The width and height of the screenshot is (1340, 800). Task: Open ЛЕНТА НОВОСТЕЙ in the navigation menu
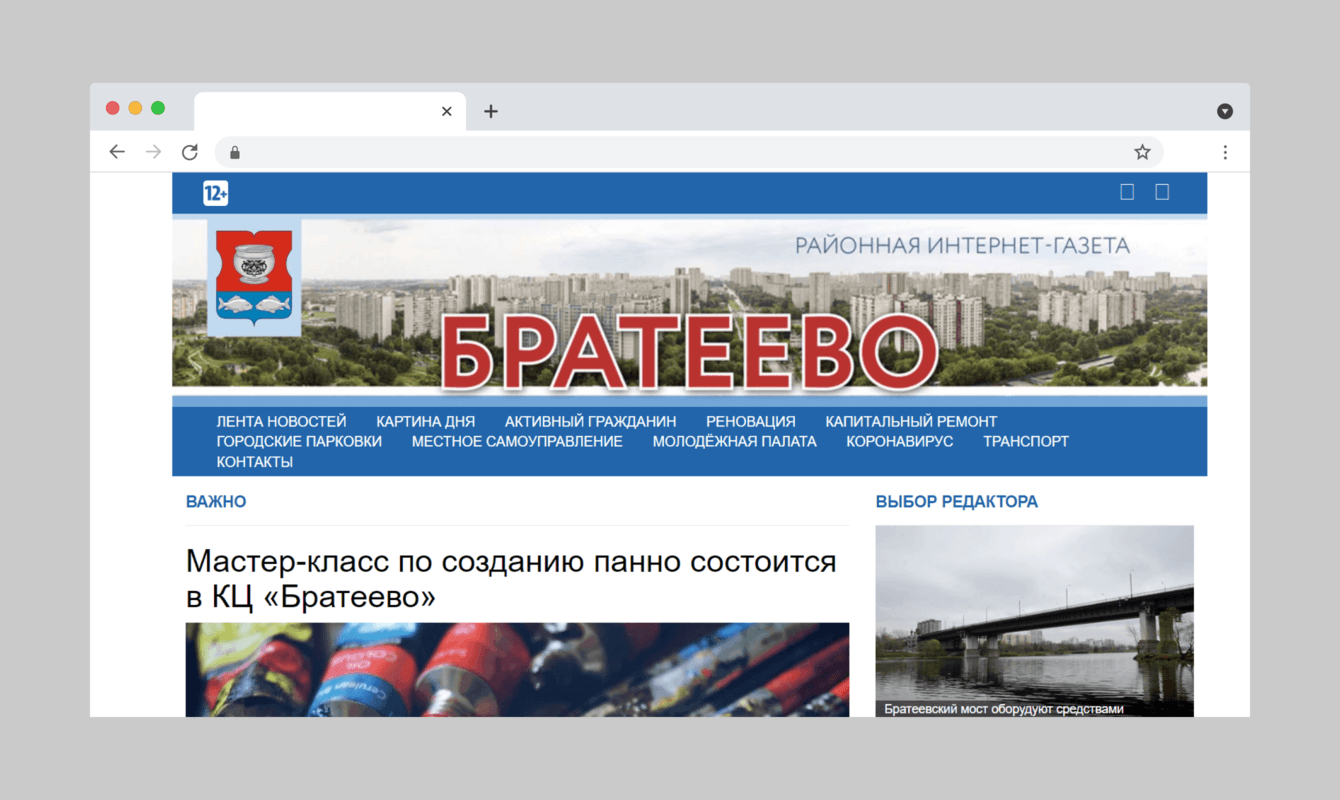click(x=281, y=421)
